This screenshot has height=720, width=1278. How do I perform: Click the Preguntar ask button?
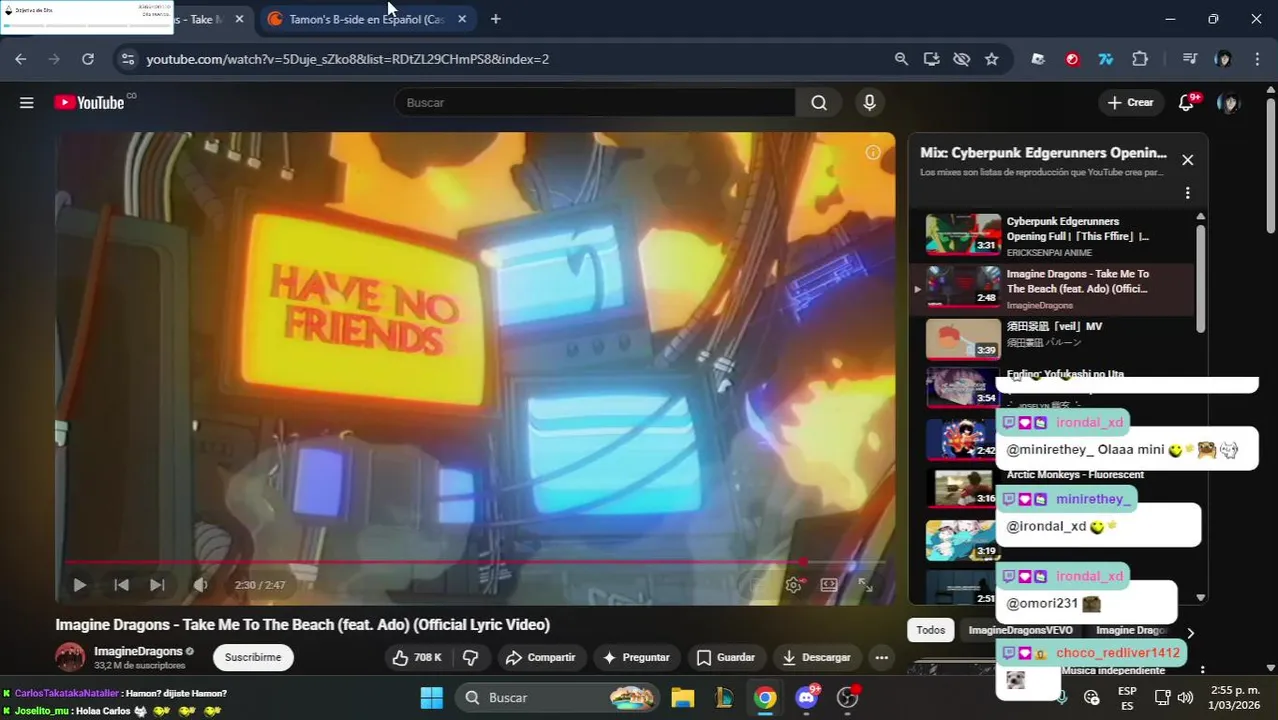pos(637,657)
